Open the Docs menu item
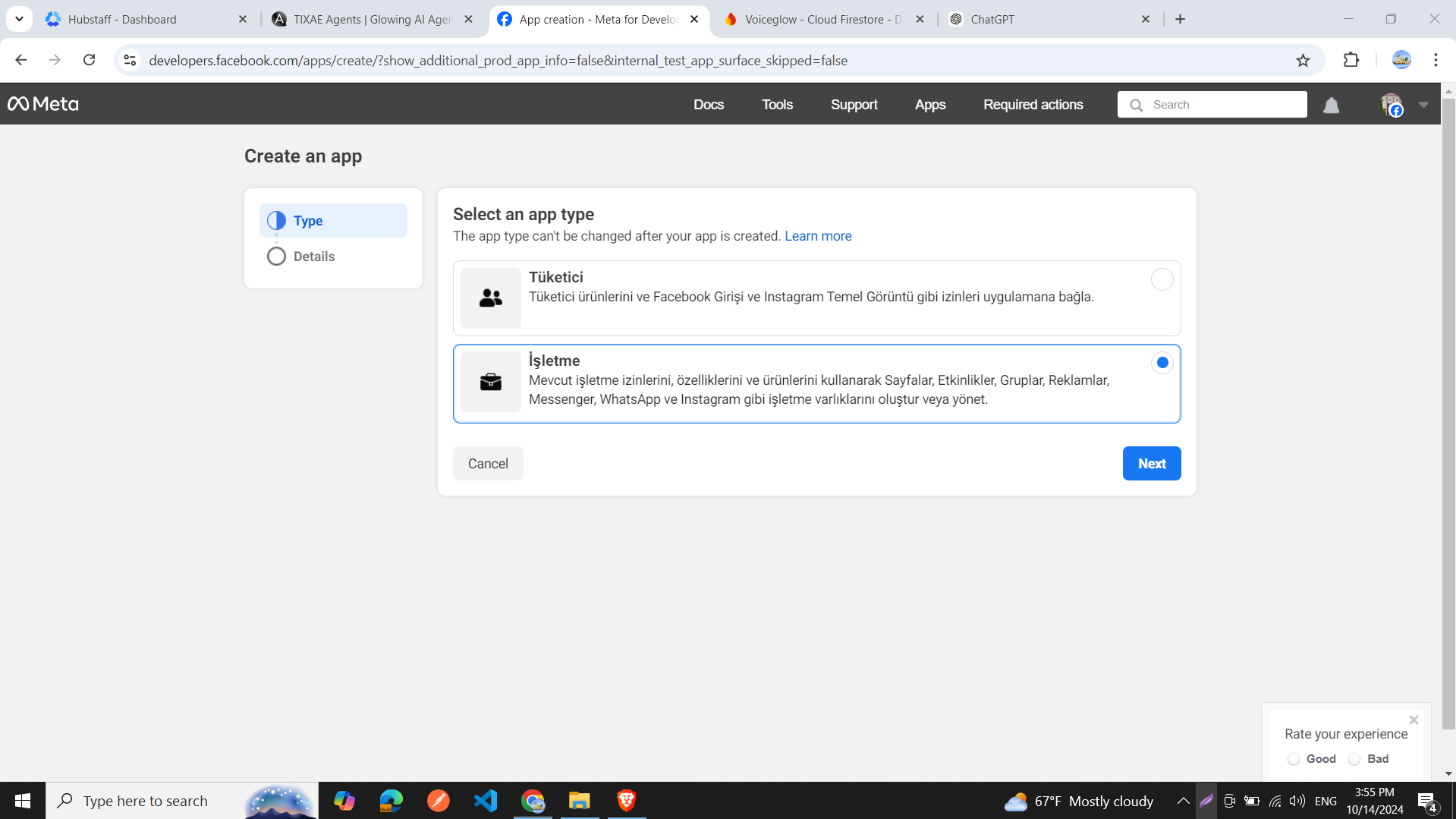Viewport: 1456px width, 819px height. click(x=709, y=105)
